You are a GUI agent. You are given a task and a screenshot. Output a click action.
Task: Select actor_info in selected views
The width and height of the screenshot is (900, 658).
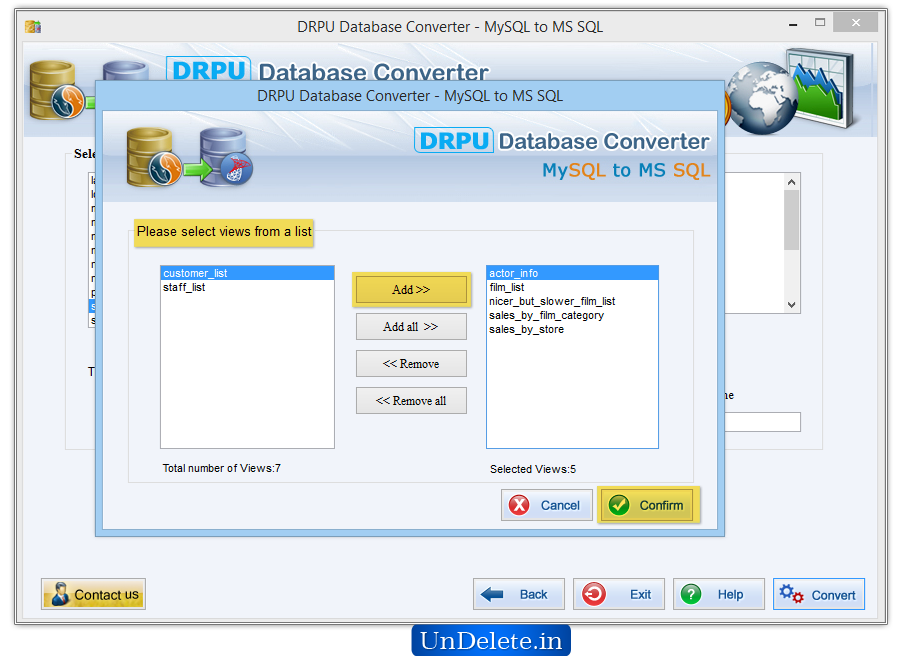572,273
